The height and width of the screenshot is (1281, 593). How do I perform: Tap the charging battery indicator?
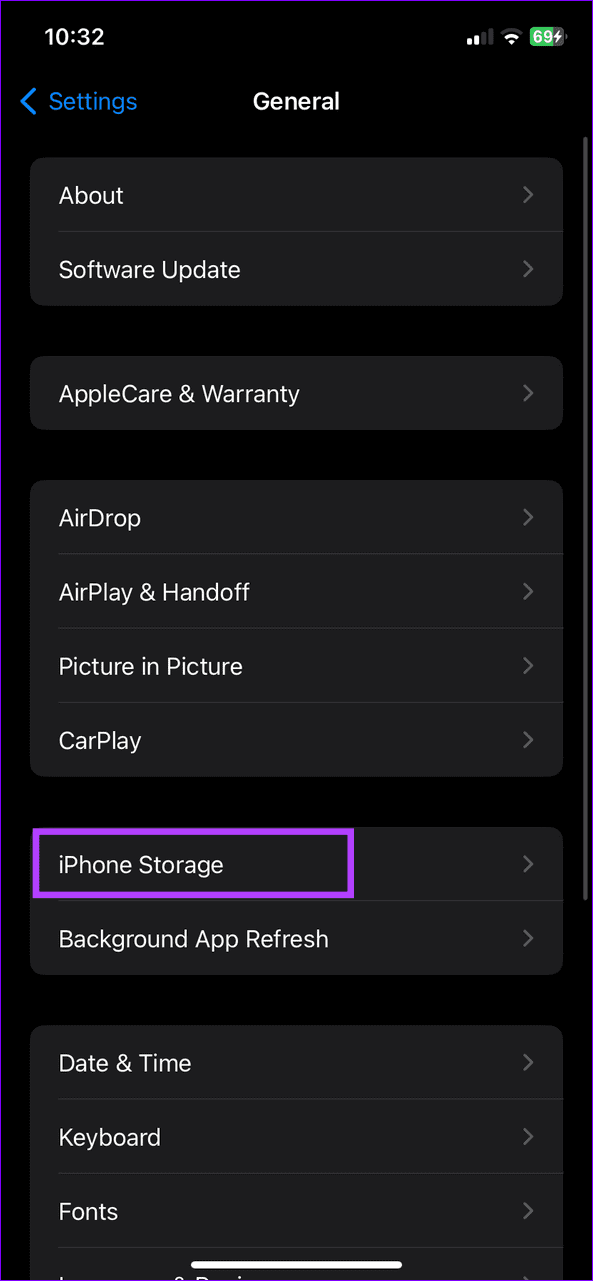click(548, 37)
